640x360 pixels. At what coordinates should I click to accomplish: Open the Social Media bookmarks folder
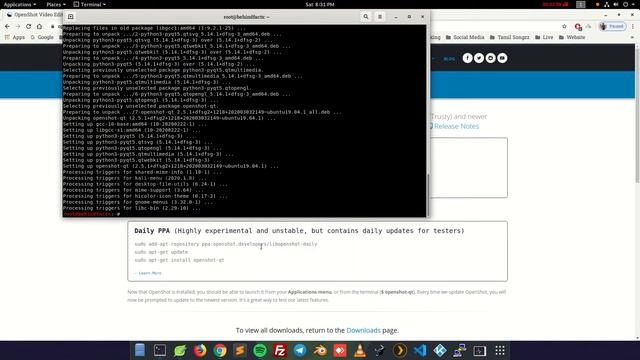[x=464, y=37]
